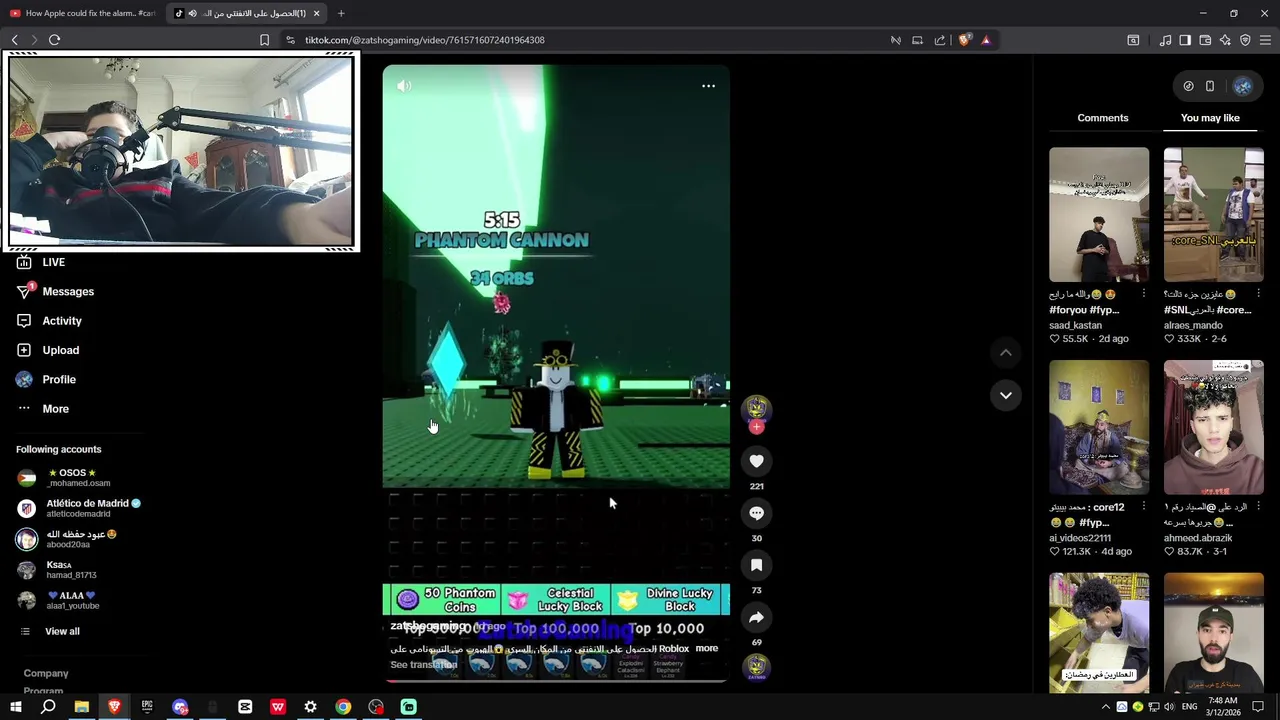Switch to the You may like tab
The width and height of the screenshot is (1280, 720).
coord(1210,118)
